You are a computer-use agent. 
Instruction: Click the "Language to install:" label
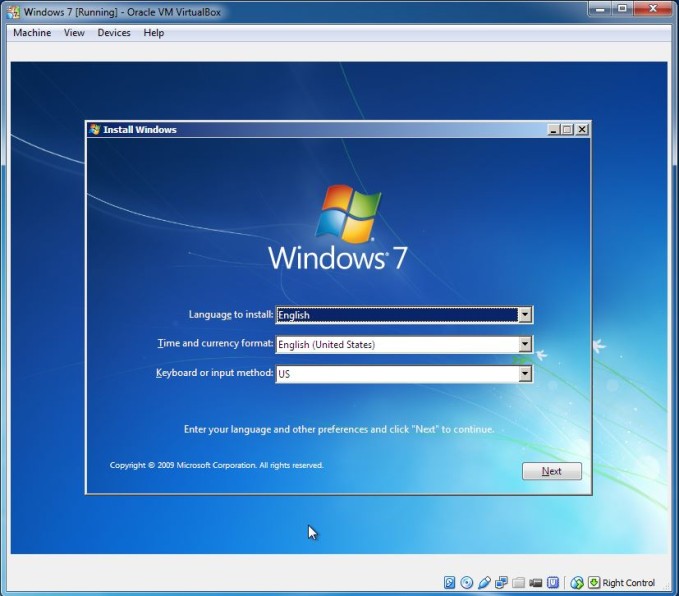(x=231, y=314)
